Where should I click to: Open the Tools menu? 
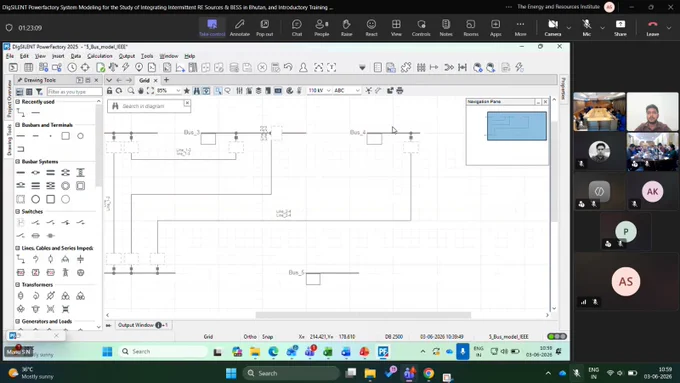pos(147,56)
